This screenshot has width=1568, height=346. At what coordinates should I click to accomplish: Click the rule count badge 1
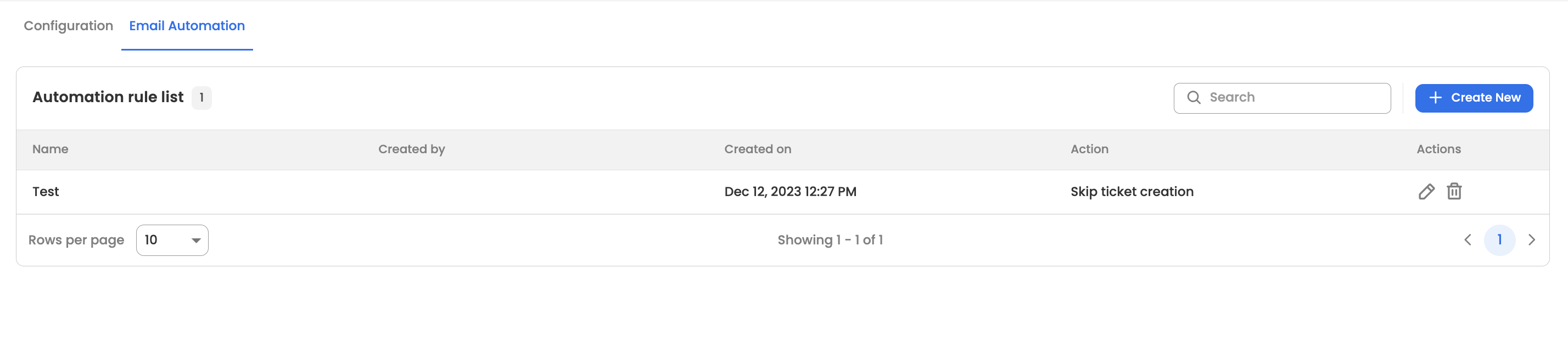click(201, 97)
